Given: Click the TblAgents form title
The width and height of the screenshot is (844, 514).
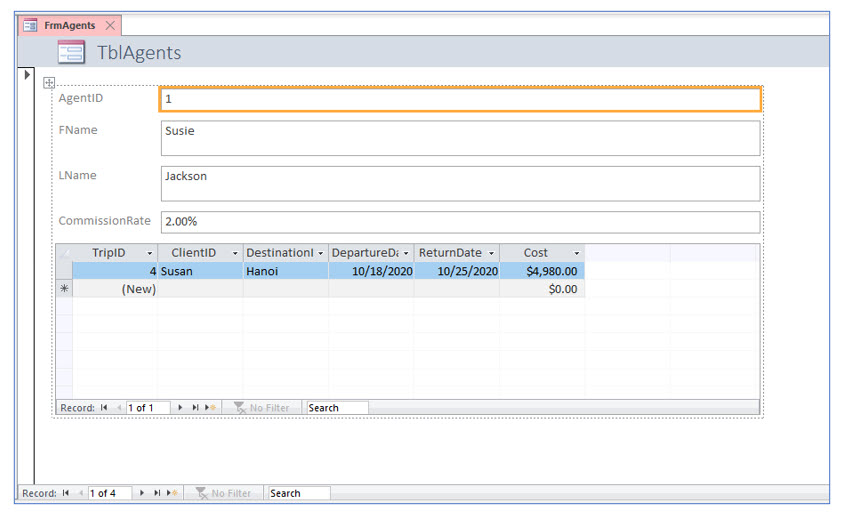Looking at the screenshot, I should [139, 53].
